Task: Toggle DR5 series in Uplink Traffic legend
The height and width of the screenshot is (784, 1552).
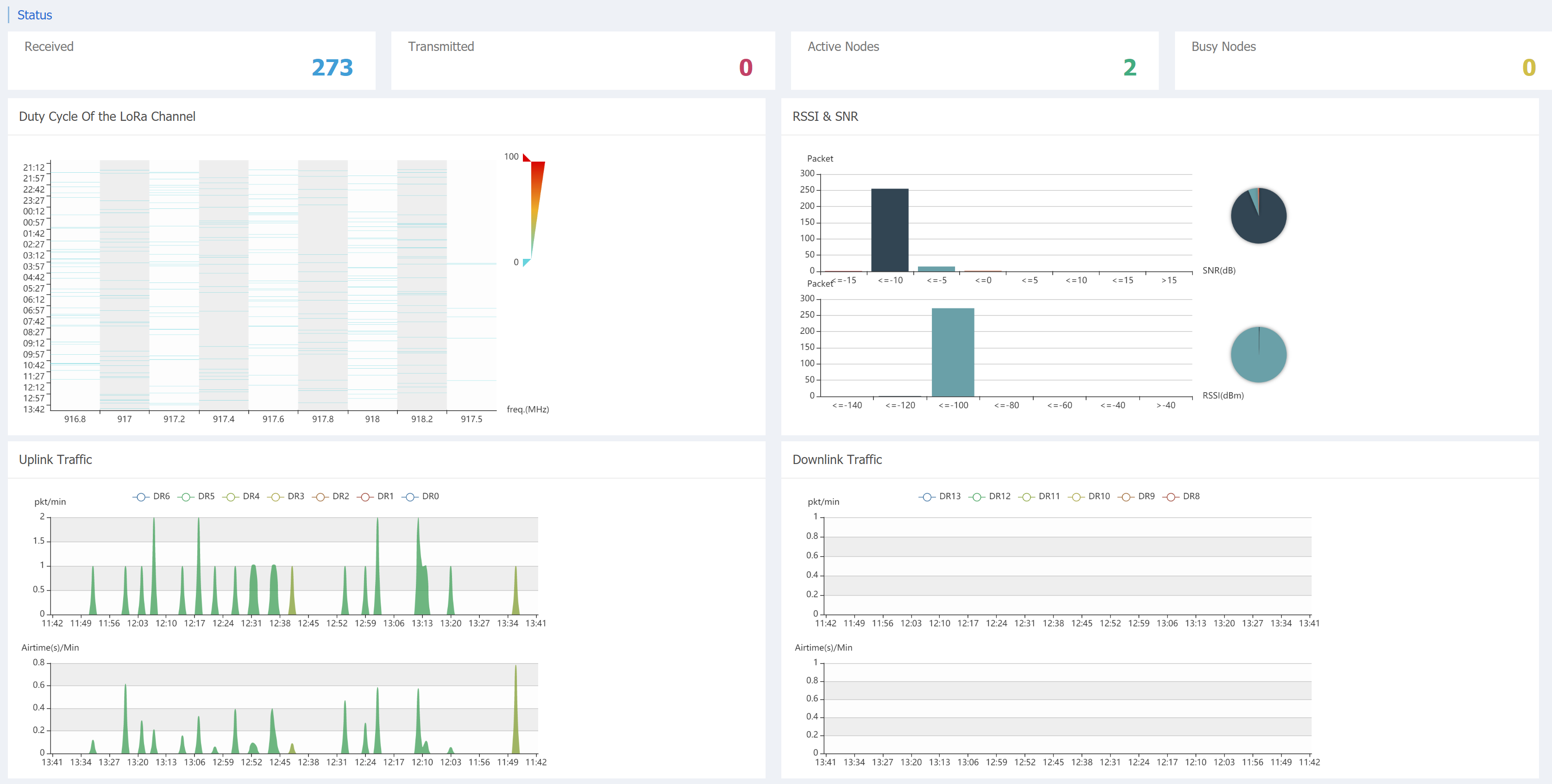Action: (196, 496)
